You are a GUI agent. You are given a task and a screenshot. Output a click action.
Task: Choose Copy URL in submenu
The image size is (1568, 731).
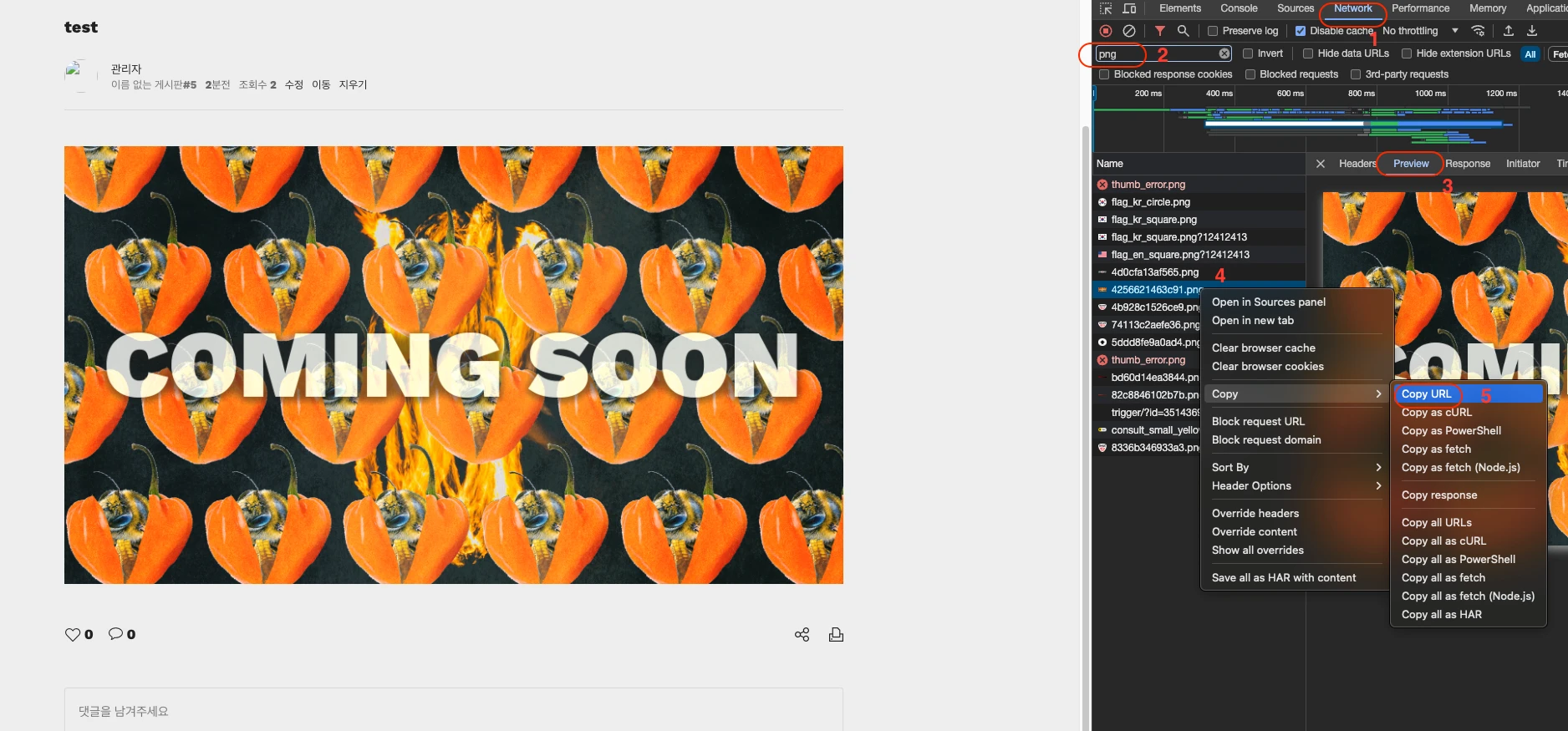[1469, 394]
